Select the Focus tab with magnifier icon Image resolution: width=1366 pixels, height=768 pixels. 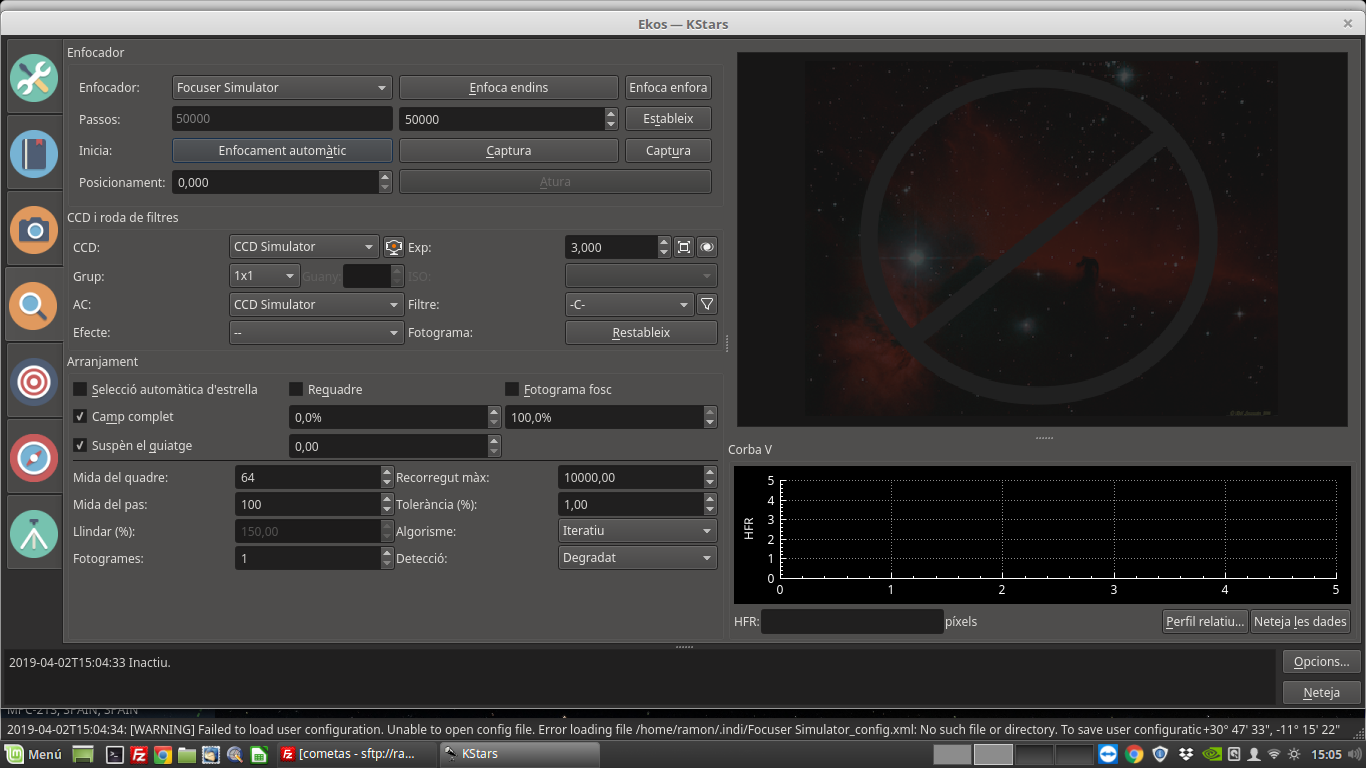click(x=34, y=305)
